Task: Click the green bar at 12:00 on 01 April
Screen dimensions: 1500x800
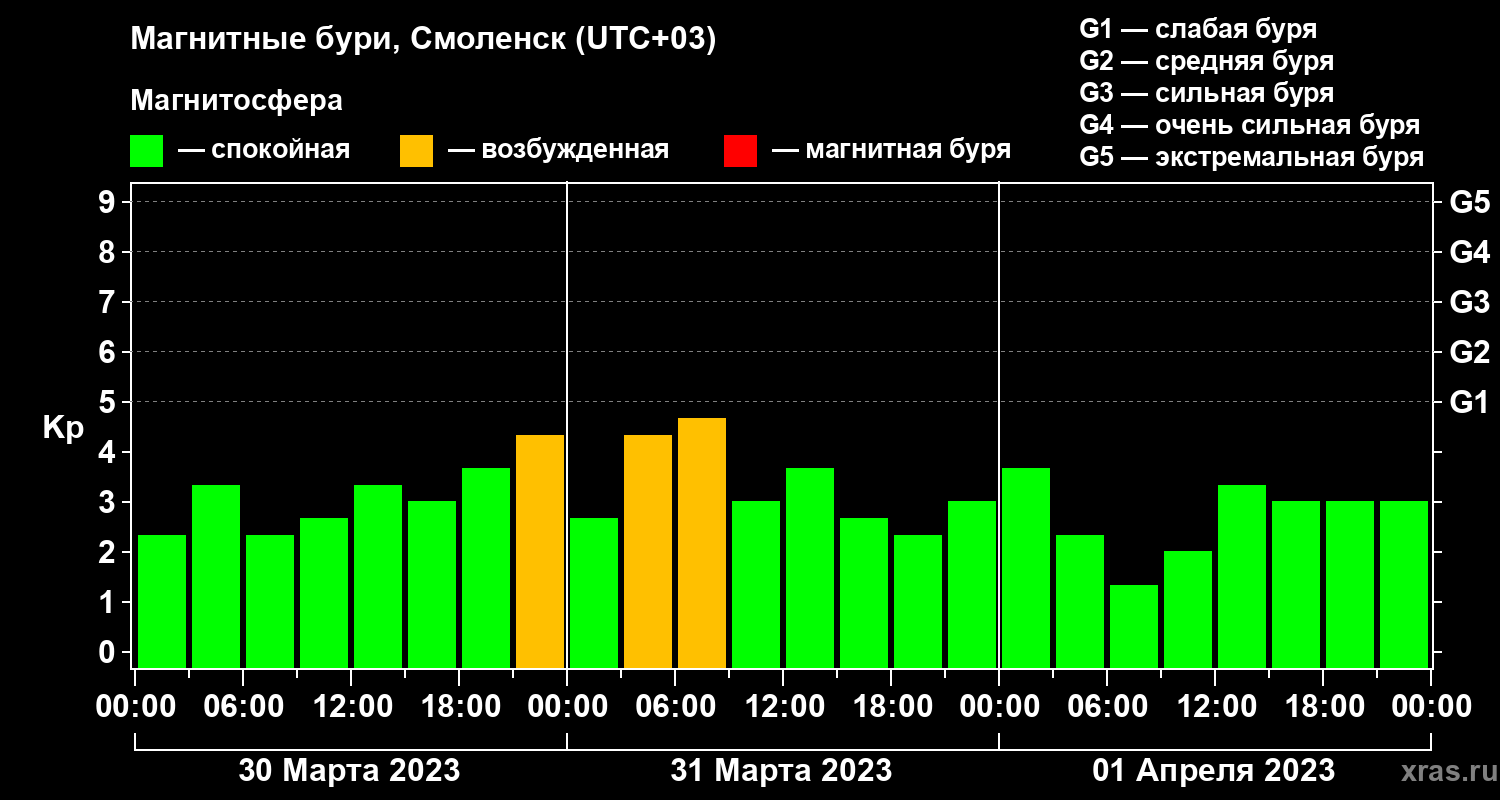Action: (x=1242, y=577)
